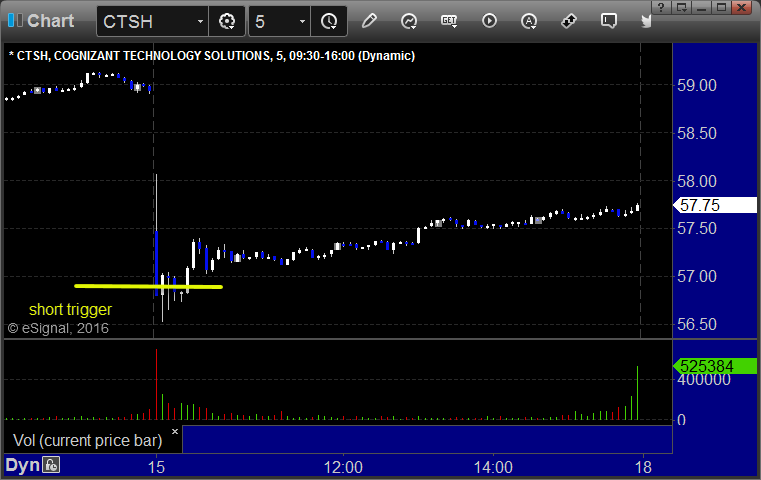Open the symbol CTSH dropdown arrow
This screenshot has width=761, height=480.
[x=200, y=21]
